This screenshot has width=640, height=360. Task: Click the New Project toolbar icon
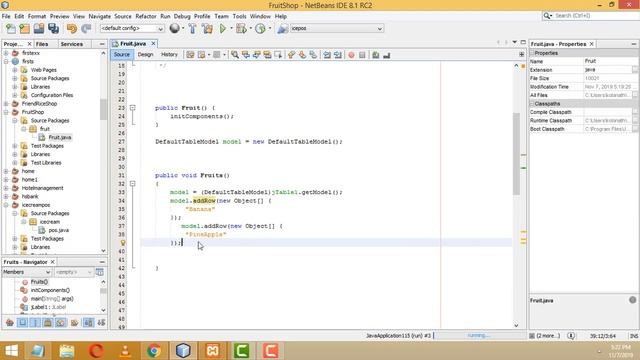click(24, 29)
